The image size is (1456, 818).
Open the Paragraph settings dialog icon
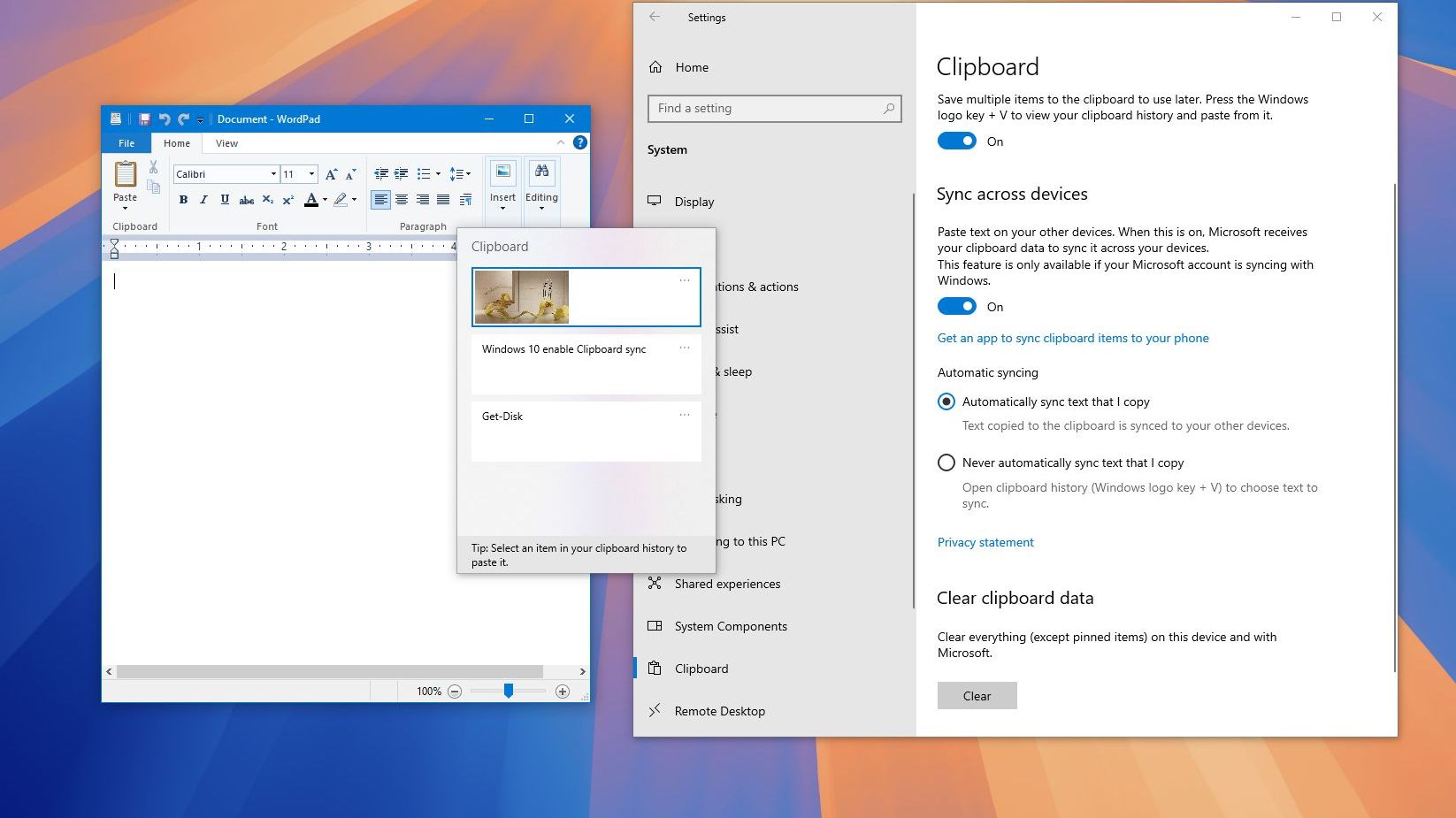click(x=465, y=200)
